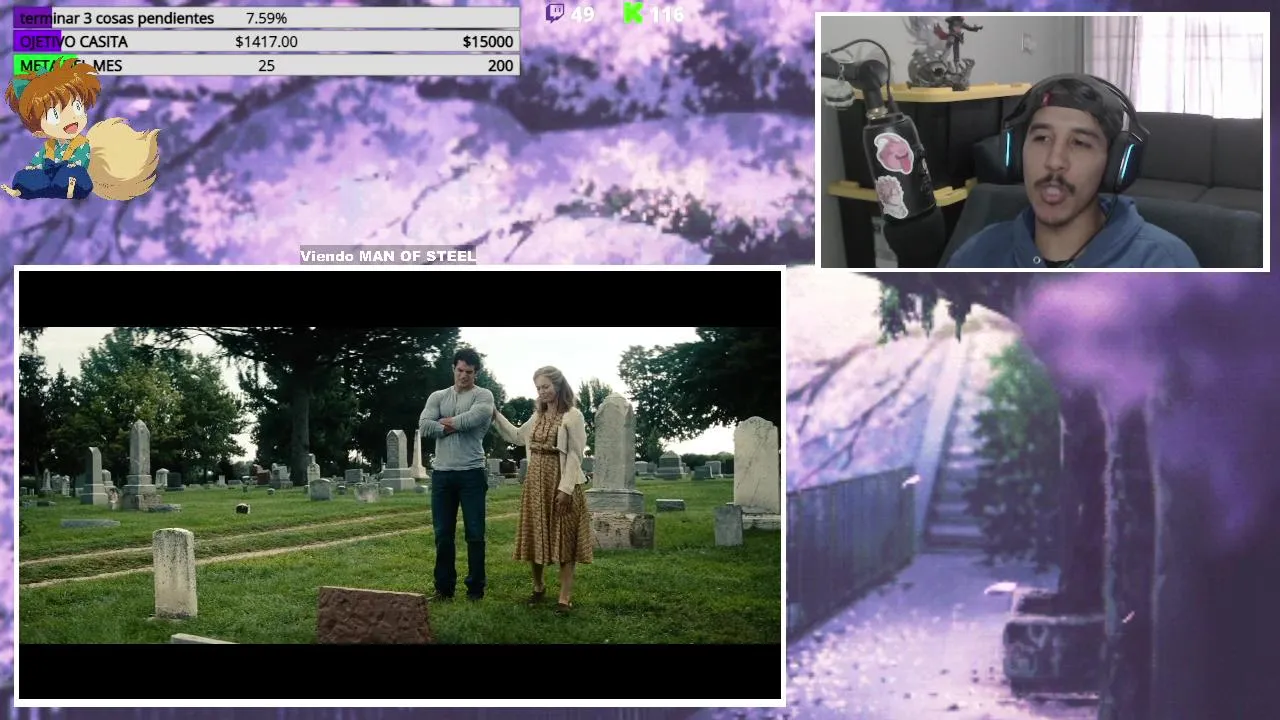This screenshot has width=1280, height=720.
Task: Click the anime character sticker
Action: tap(80, 130)
